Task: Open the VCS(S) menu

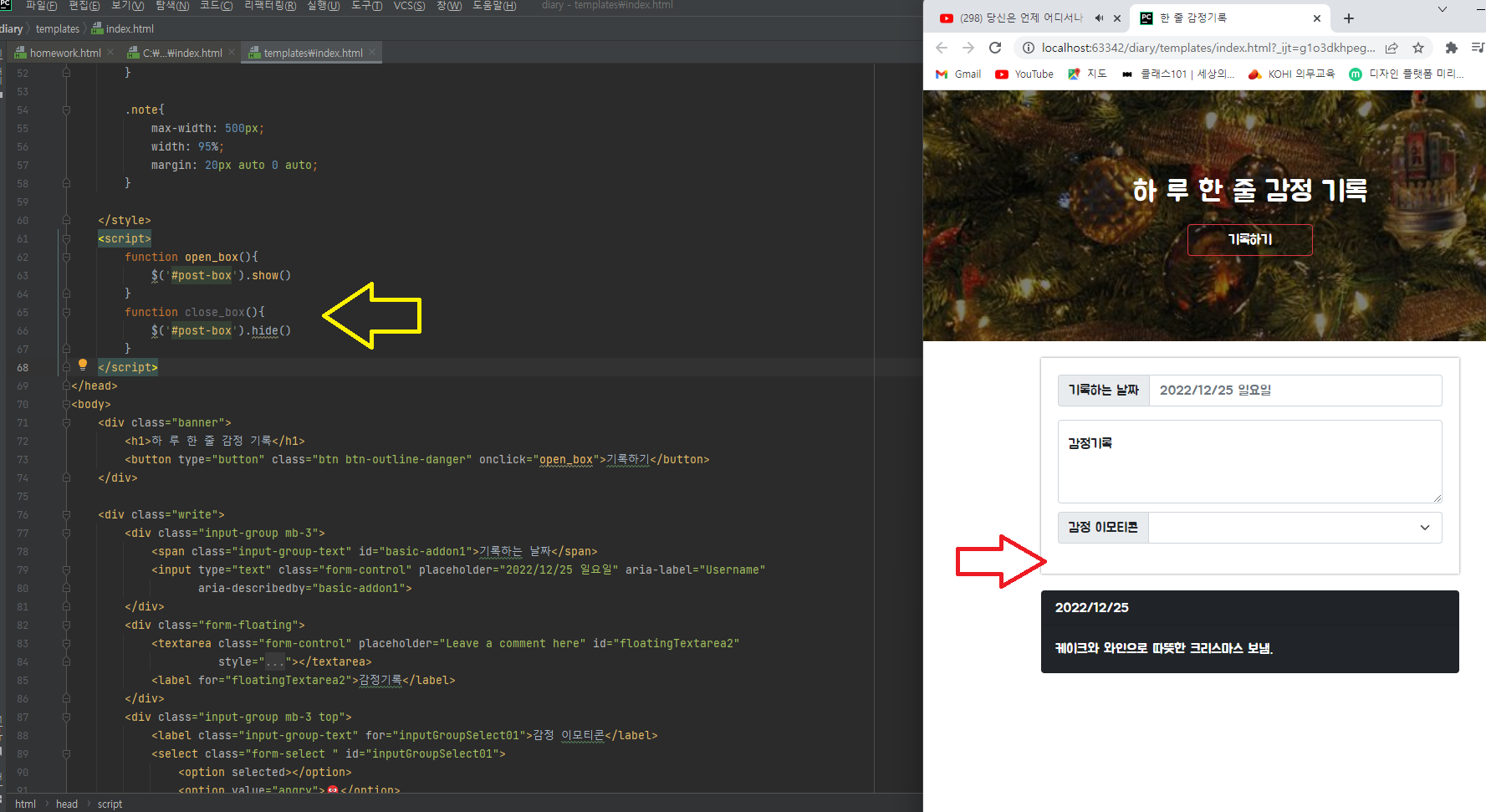Action: [x=409, y=6]
